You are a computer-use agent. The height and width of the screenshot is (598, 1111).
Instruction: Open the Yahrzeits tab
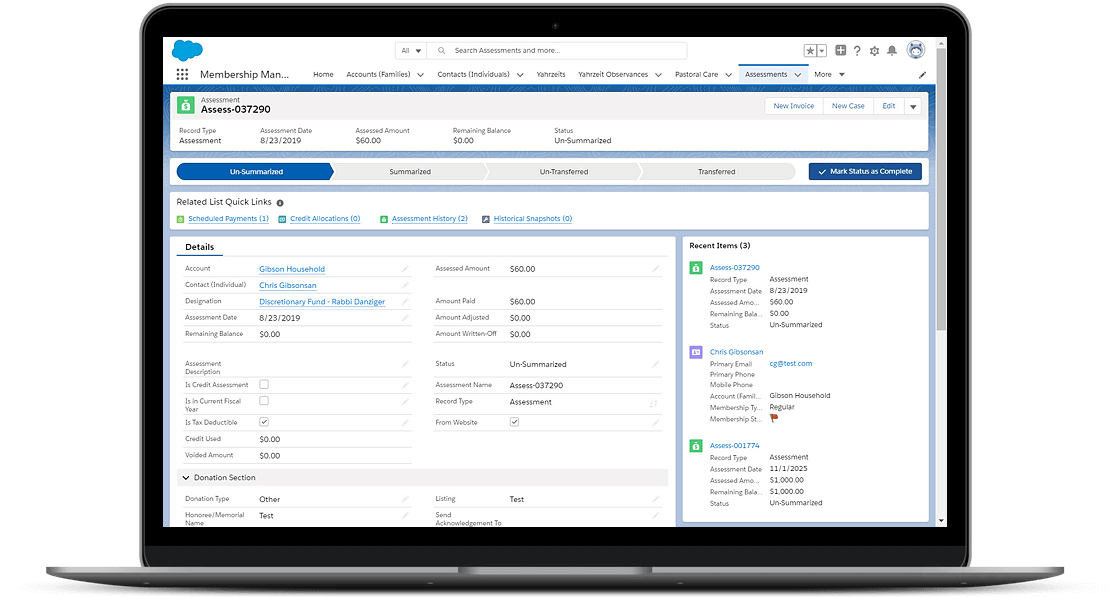(551, 74)
